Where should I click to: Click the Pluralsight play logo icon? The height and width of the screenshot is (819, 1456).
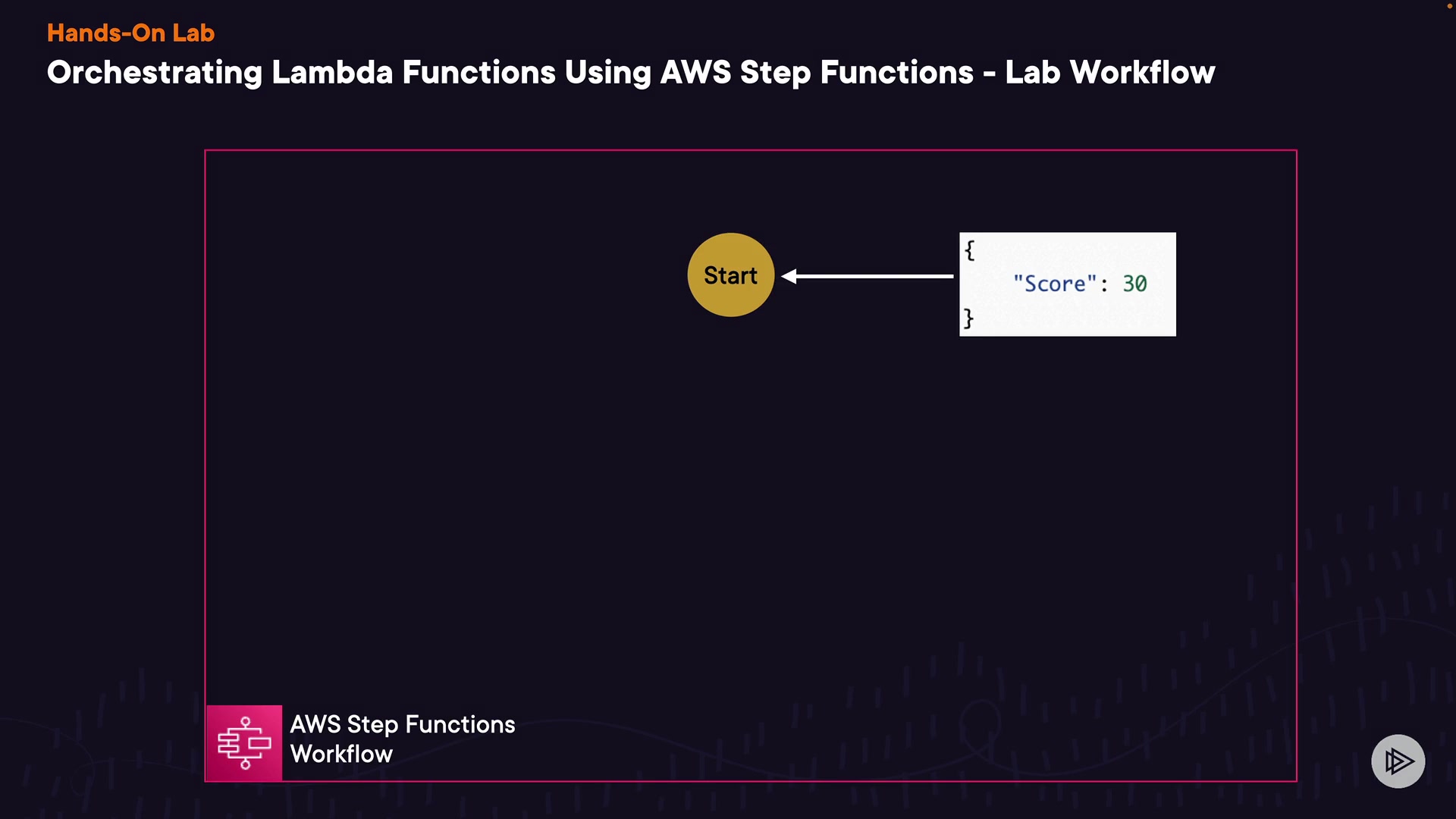coord(1398,761)
